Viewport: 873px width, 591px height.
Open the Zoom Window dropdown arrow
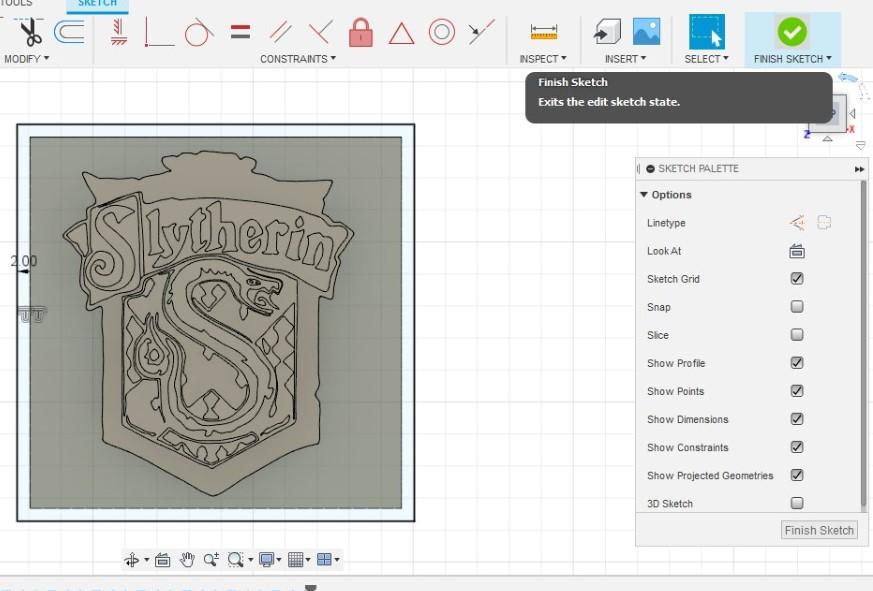click(251, 559)
